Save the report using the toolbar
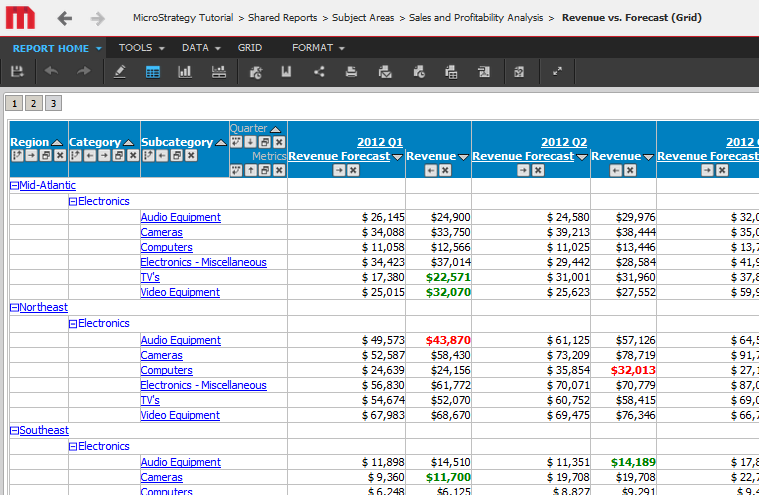This screenshot has width=759, height=495. 17,72
